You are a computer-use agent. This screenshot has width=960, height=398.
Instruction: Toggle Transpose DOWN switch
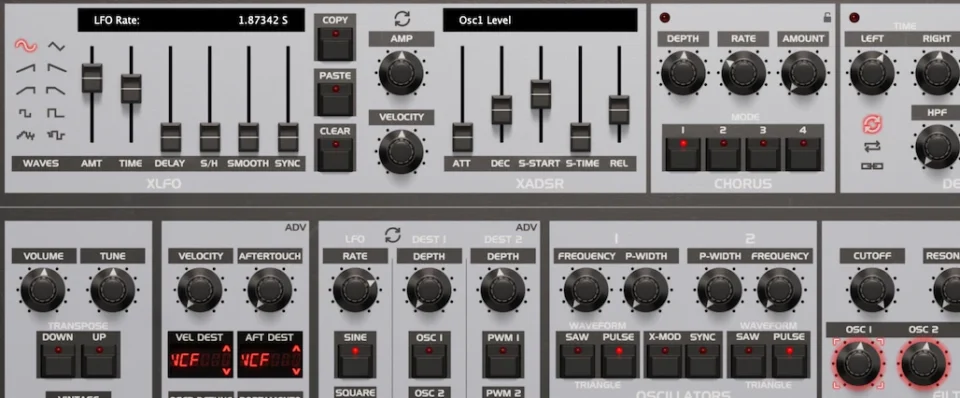(x=58, y=361)
